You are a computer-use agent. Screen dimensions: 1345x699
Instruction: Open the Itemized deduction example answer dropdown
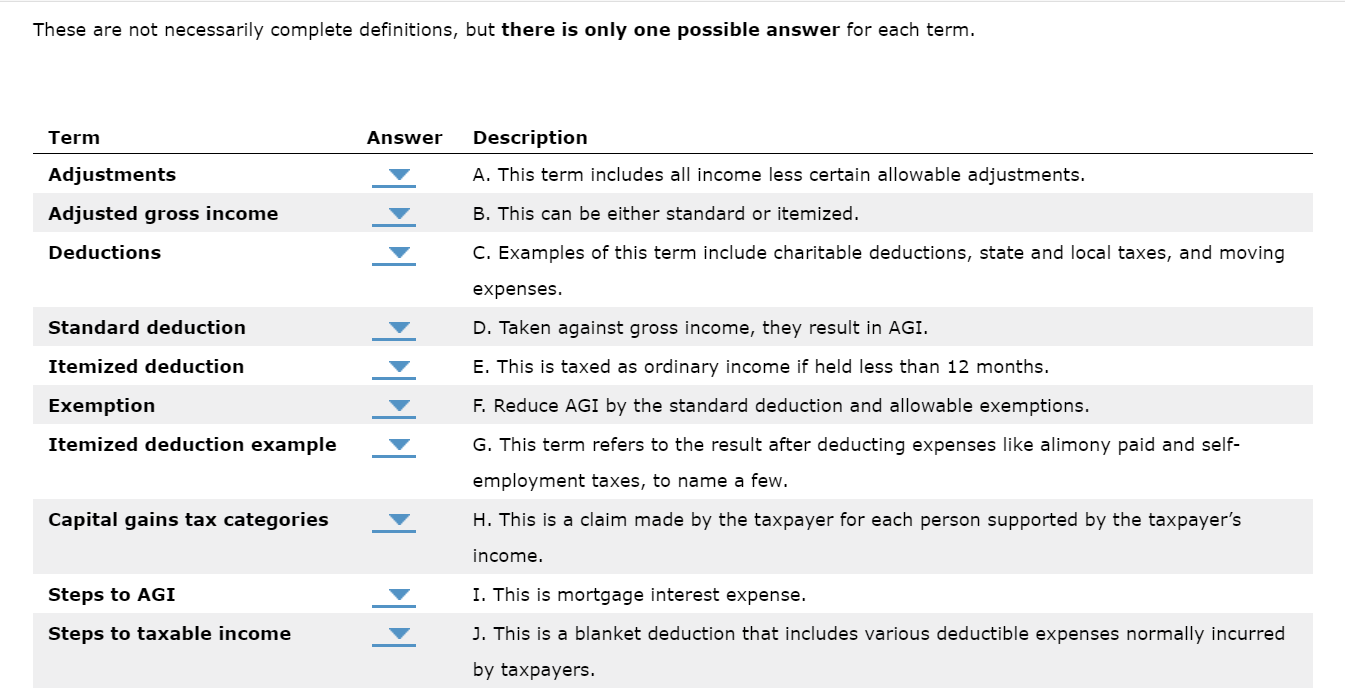396,444
